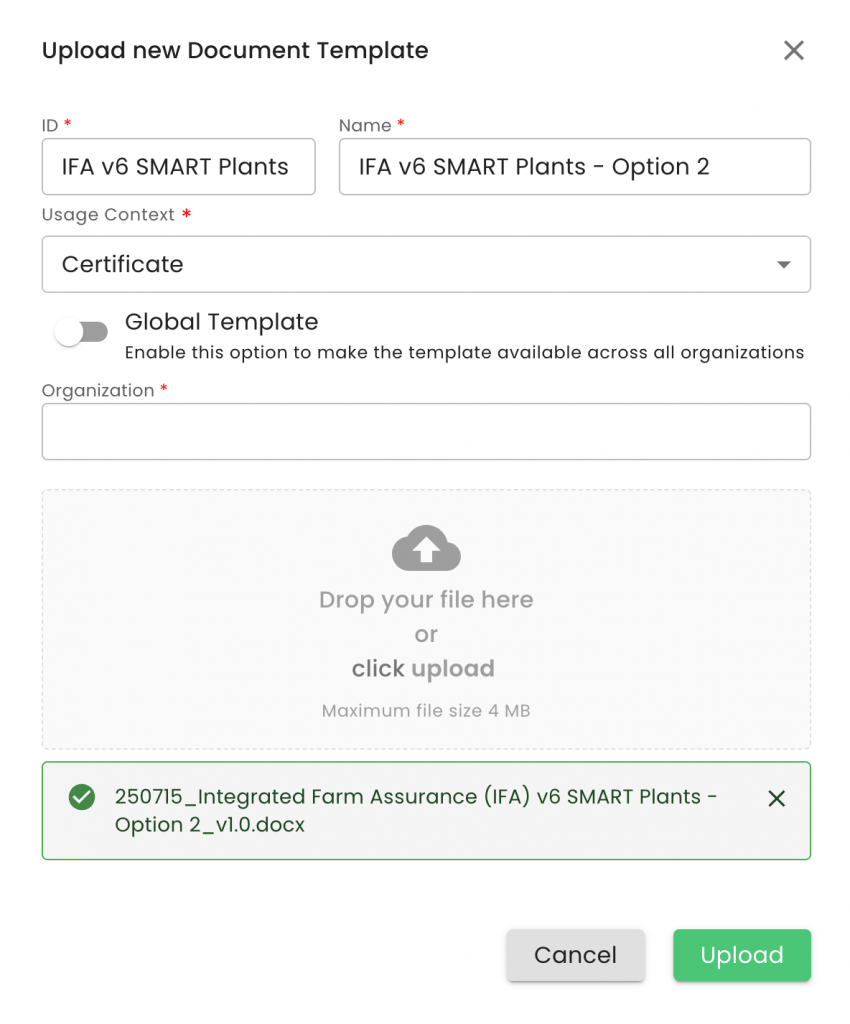Click into the Name text field

574,167
